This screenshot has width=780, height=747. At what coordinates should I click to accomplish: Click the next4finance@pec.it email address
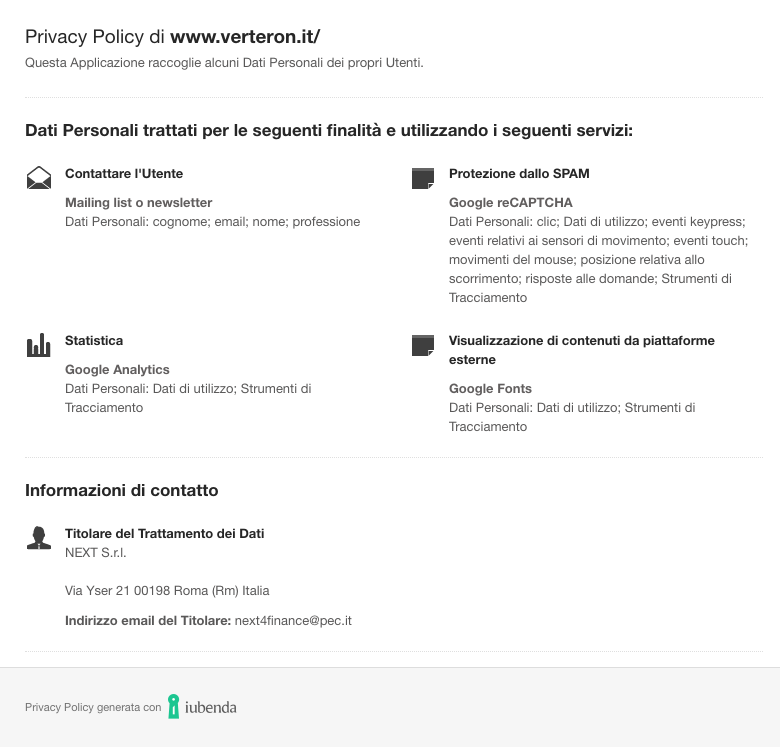(293, 621)
